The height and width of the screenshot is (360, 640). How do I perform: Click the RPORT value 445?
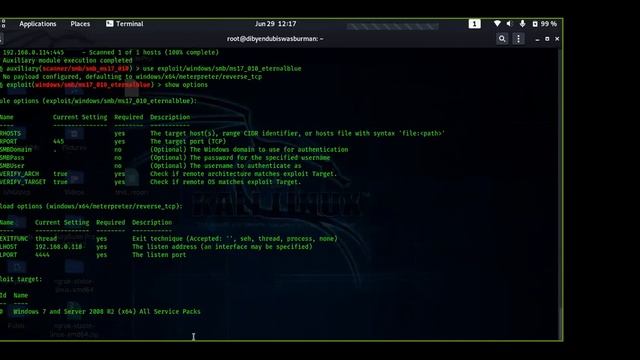click(58, 142)
